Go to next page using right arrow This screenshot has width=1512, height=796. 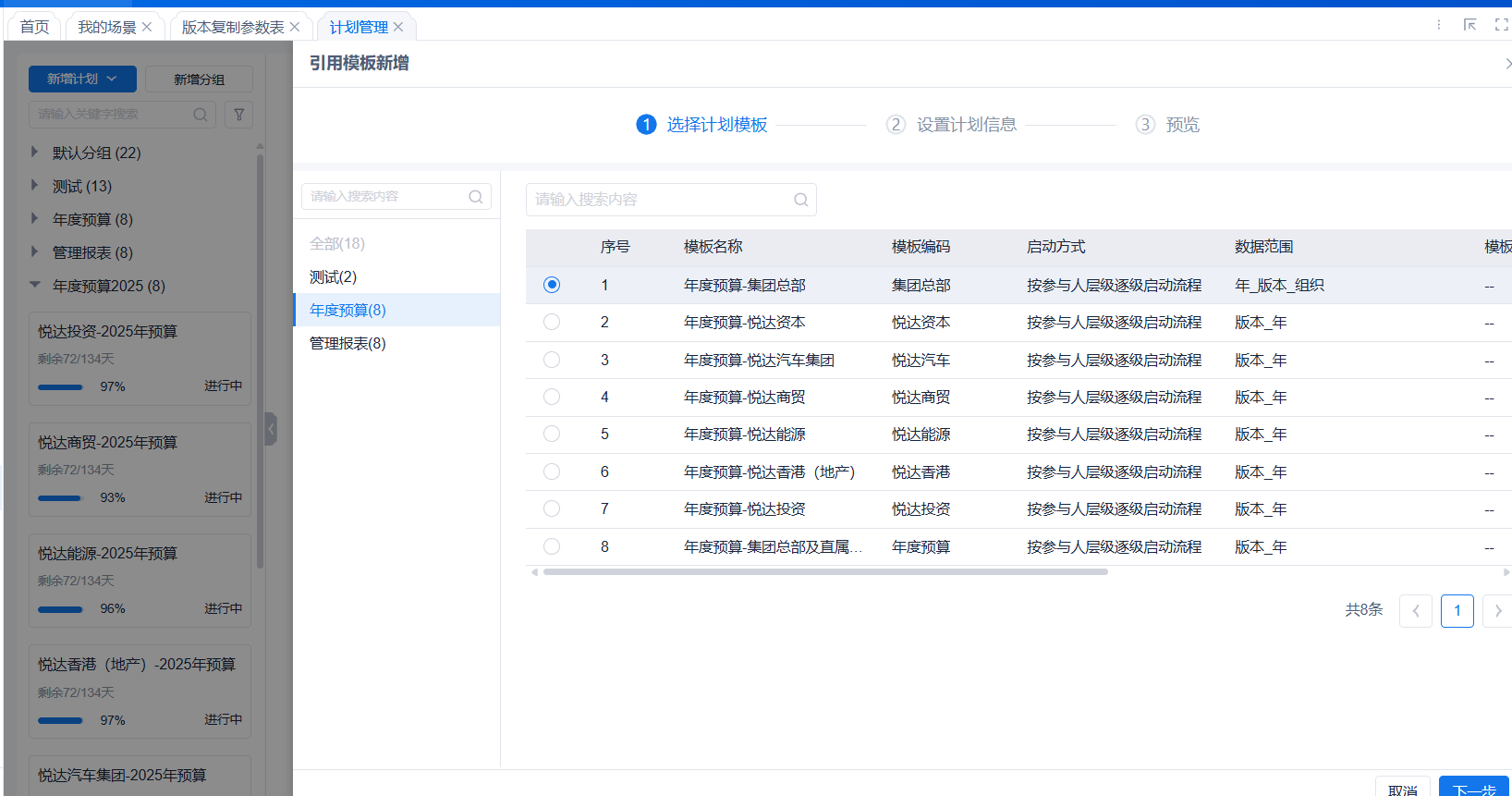click(1497, 611)
